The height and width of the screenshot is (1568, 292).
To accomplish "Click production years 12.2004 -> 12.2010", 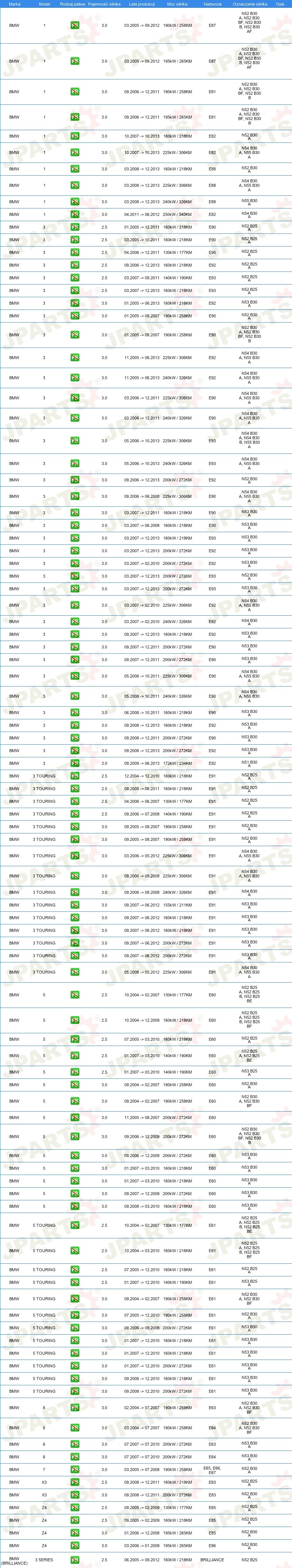I will (x=142, y=776).
